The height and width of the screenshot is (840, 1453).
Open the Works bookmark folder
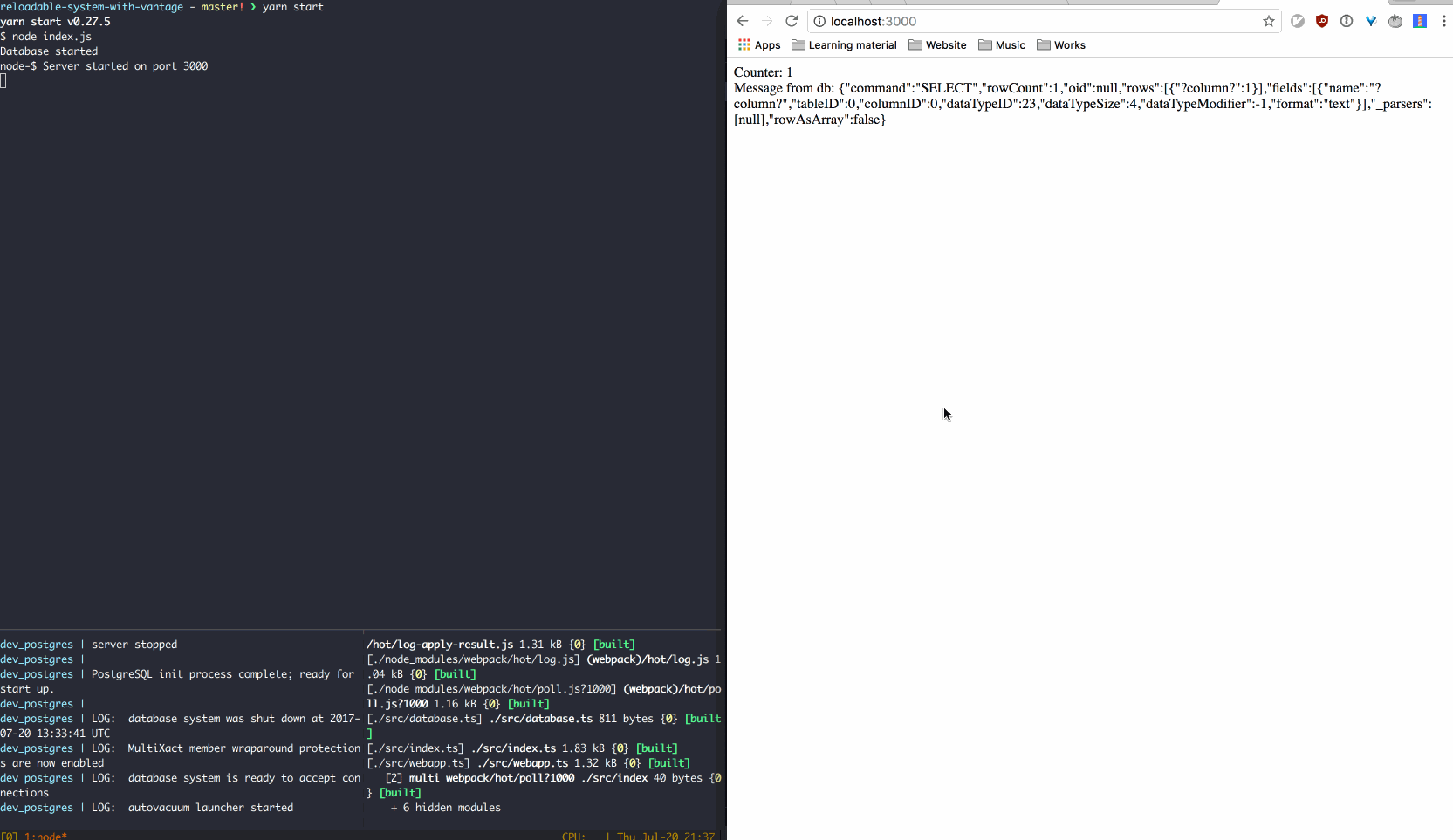(1061, 45)
